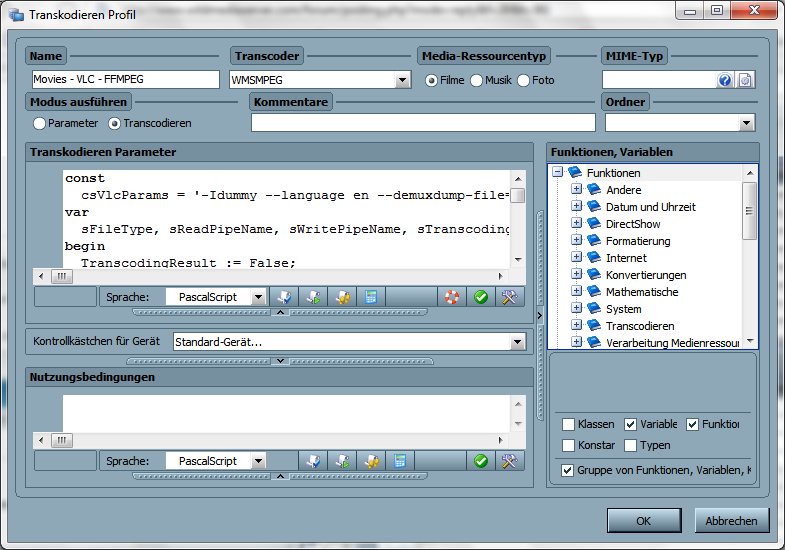Viewport: 785px width, 550px height.
Task: Enable the Klassen checkbox
Action: 569,424
